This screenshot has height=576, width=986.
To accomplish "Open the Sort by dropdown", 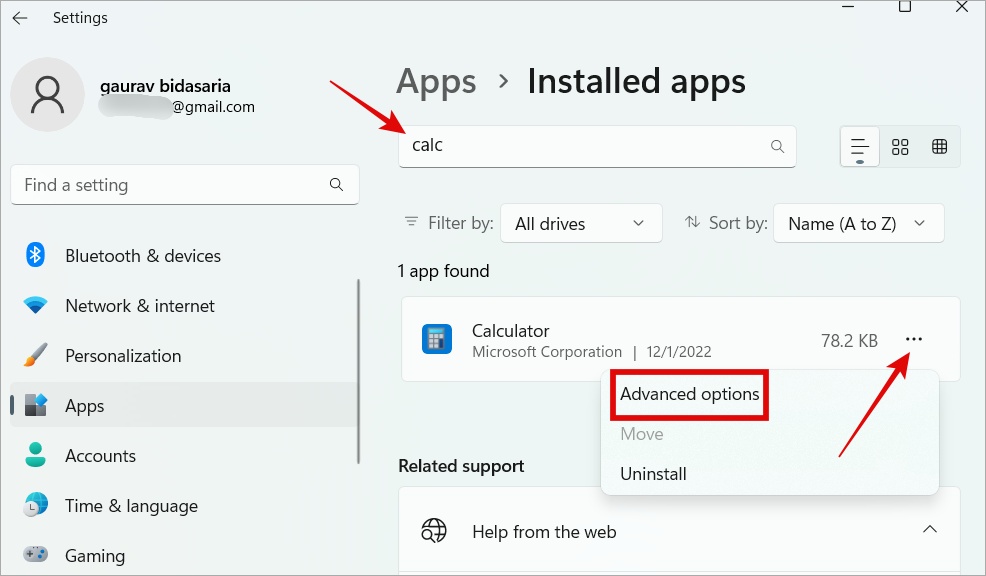I will click(x=858, y=224).
